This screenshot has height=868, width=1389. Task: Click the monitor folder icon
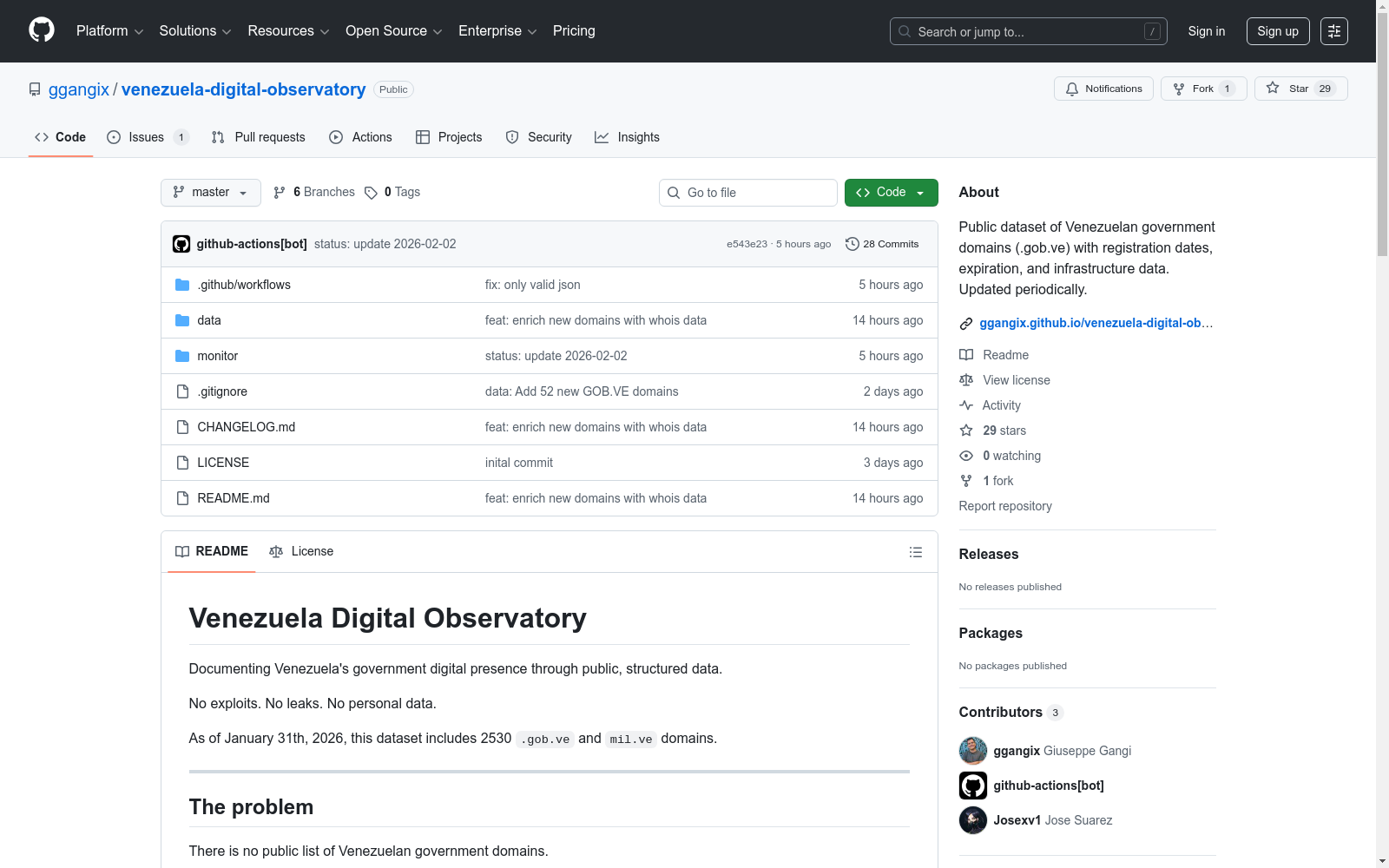pyautogui.click(x=182, y=356)
